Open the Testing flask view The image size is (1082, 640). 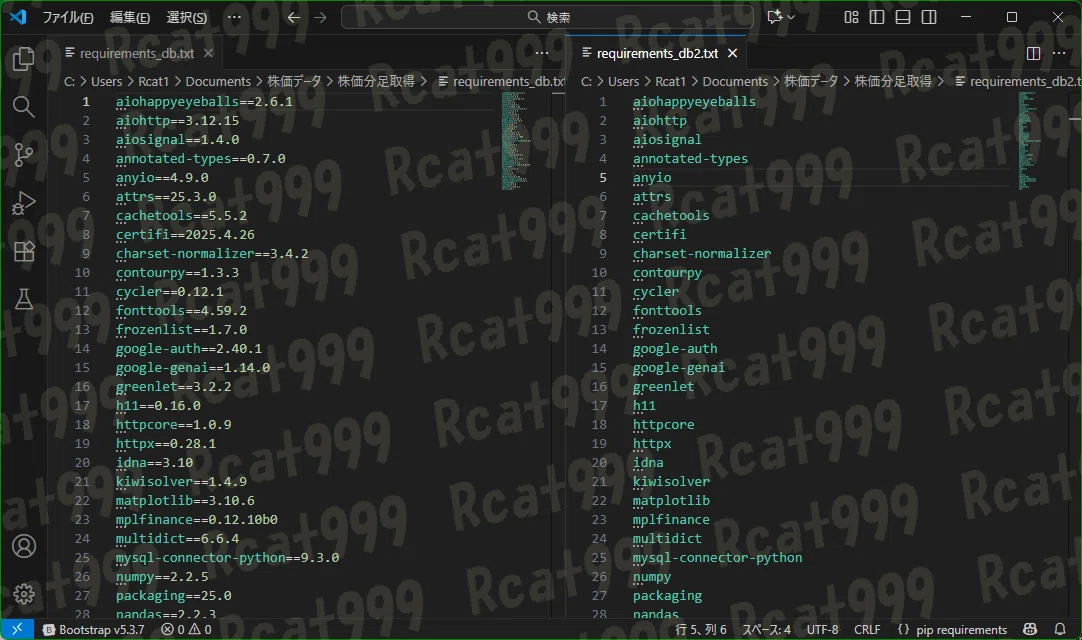point(23,299)
